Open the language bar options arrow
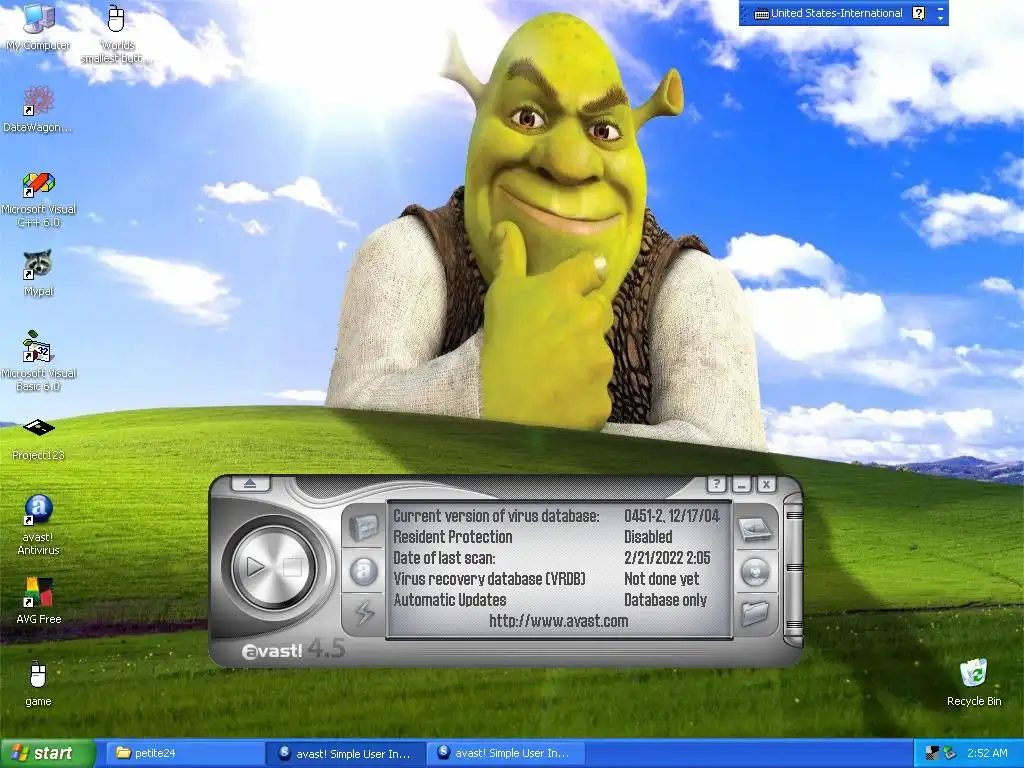 tap(940, 18)
